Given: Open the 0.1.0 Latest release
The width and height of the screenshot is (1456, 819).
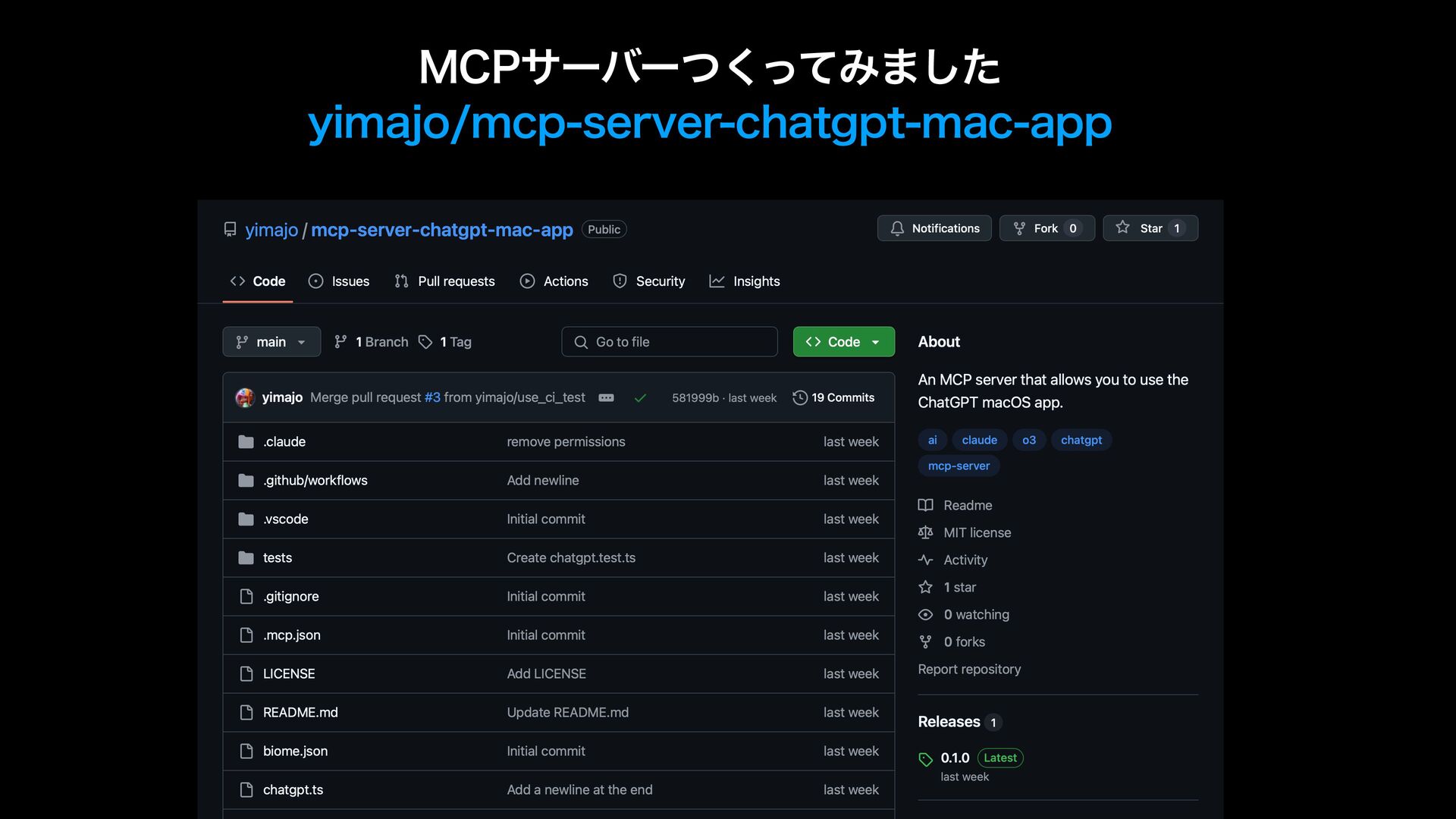Looking at the screenshot, I should coord(982,758).
